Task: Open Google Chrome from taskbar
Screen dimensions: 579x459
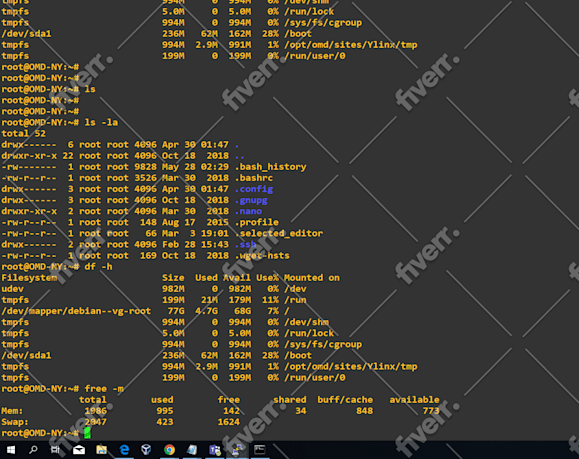Action: pyautogui.click(x=169, y=450)
